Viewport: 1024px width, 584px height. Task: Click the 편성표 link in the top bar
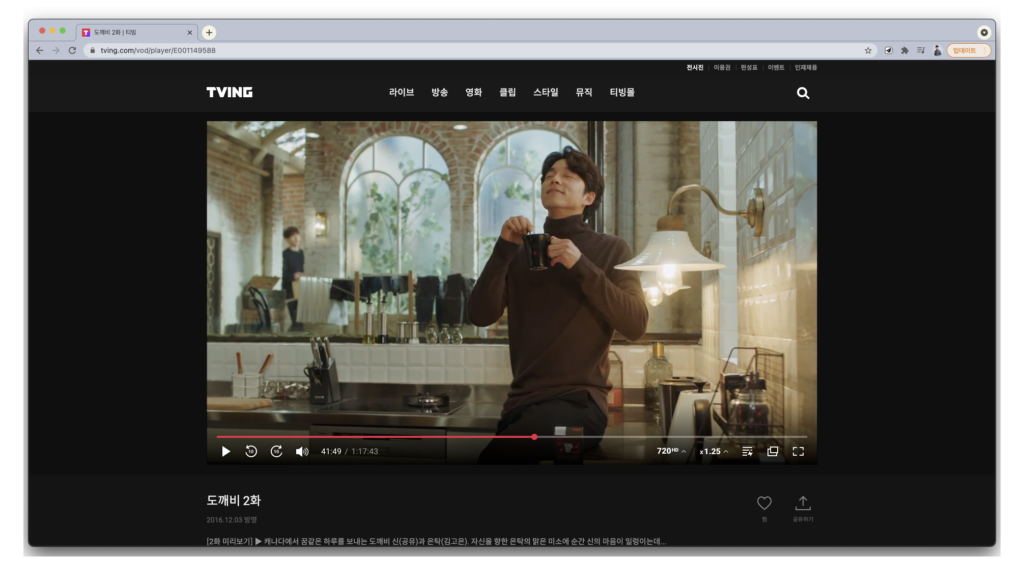click(x=749, y=67)
